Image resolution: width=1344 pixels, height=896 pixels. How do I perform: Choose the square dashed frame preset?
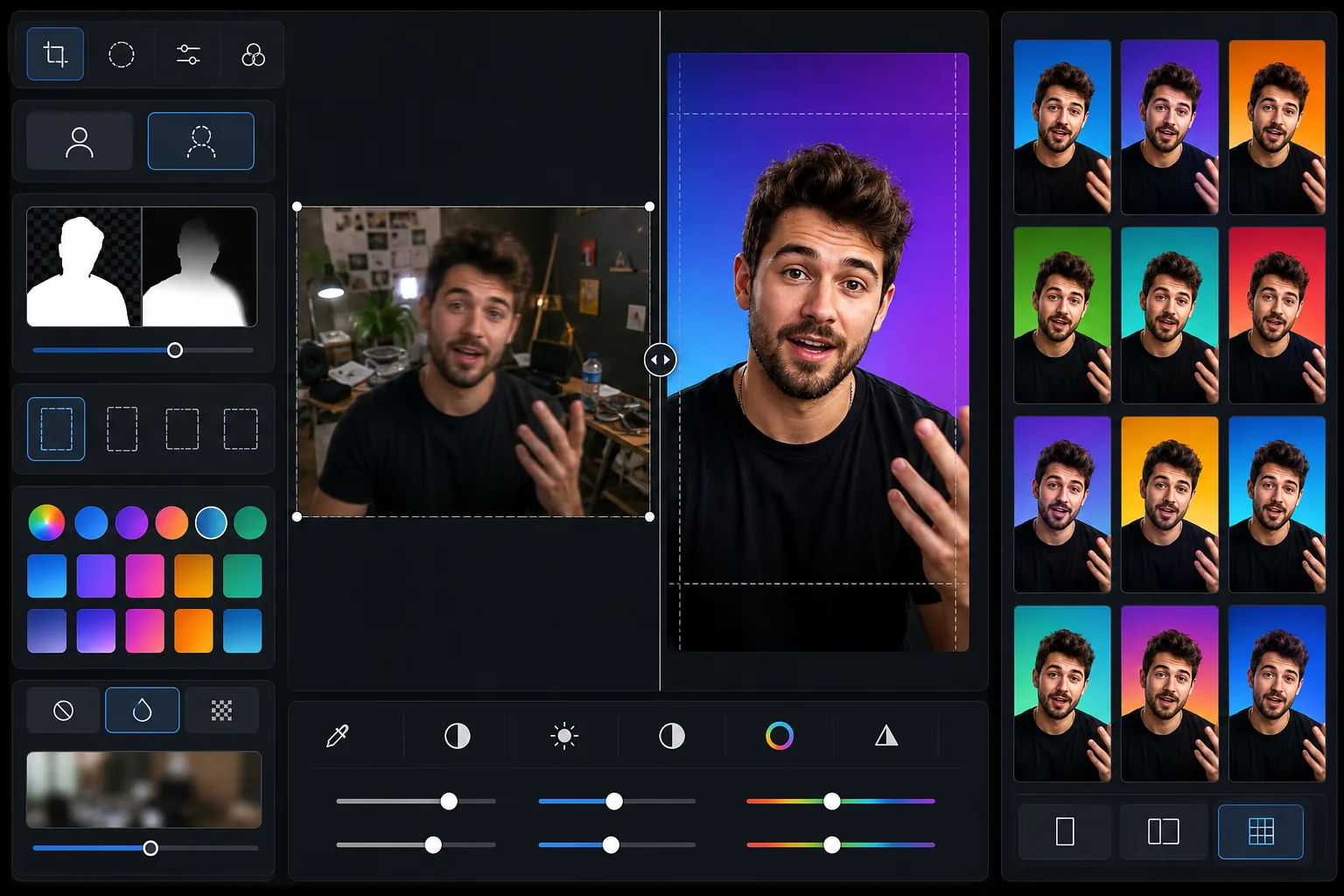coord(241,429)
